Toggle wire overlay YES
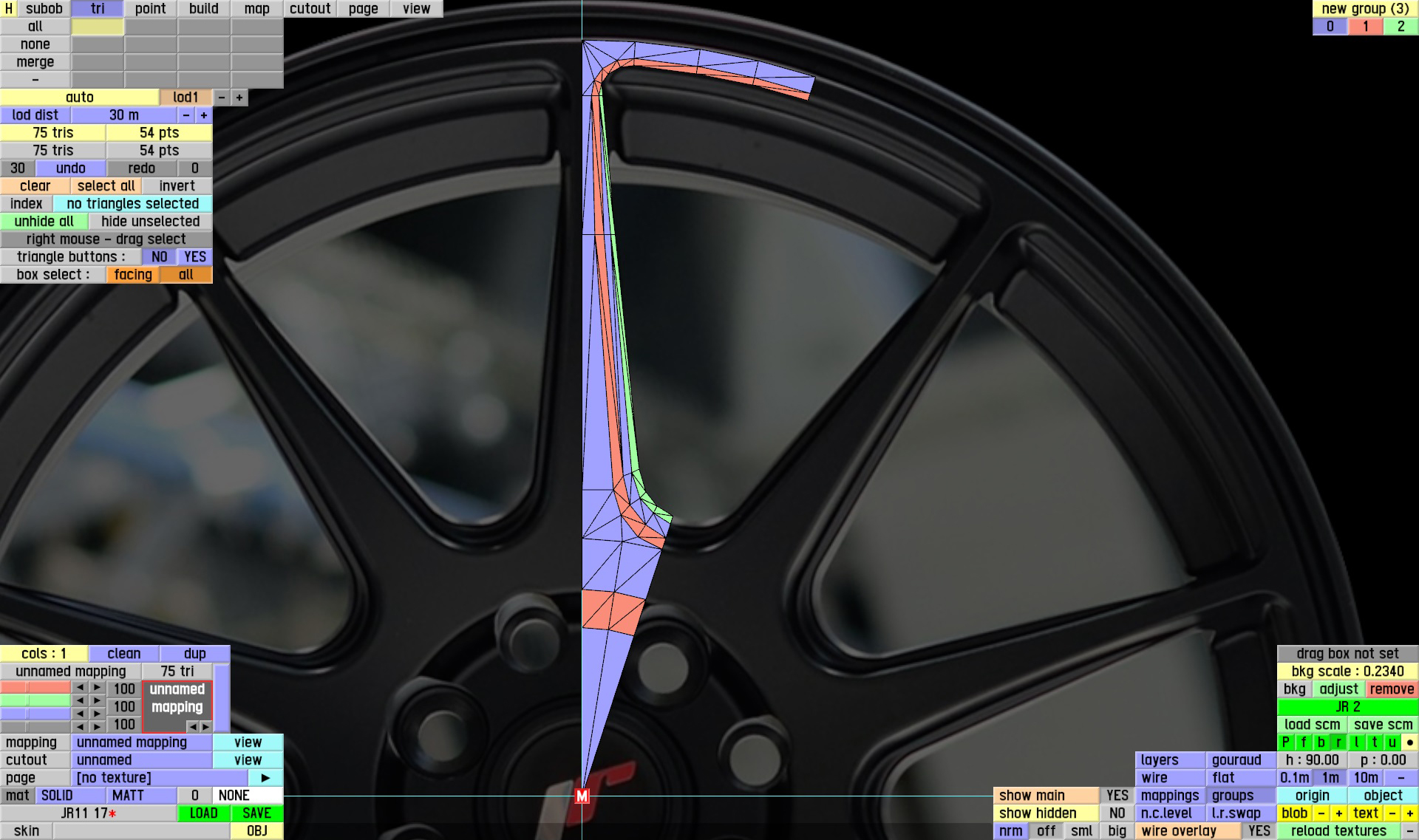The height and width of the screenshot is (840, 1419). [x=1259, y=831]
